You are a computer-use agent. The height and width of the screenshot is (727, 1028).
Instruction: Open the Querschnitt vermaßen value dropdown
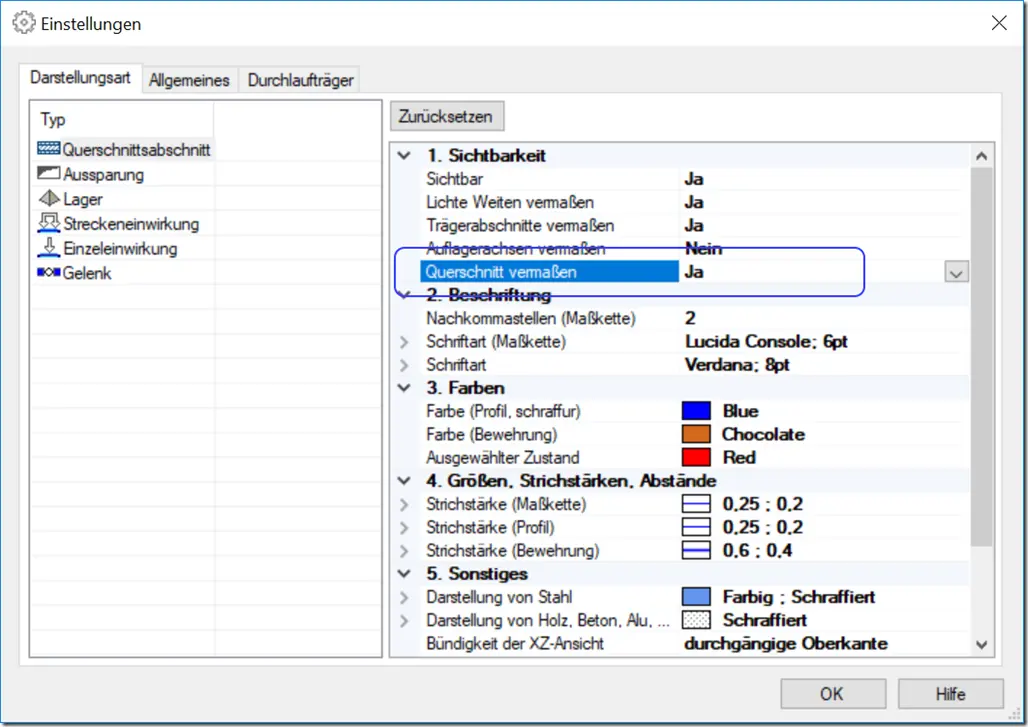[x=956, y=272]
